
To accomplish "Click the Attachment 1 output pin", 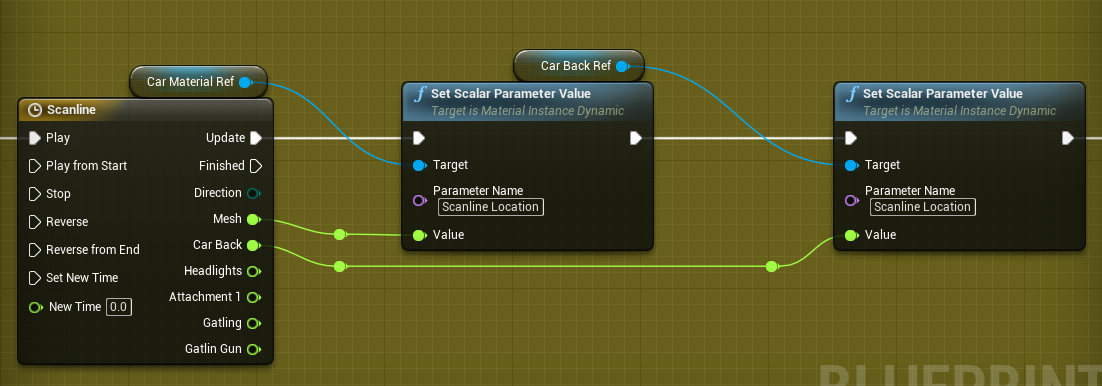I will tap(254, 297).
